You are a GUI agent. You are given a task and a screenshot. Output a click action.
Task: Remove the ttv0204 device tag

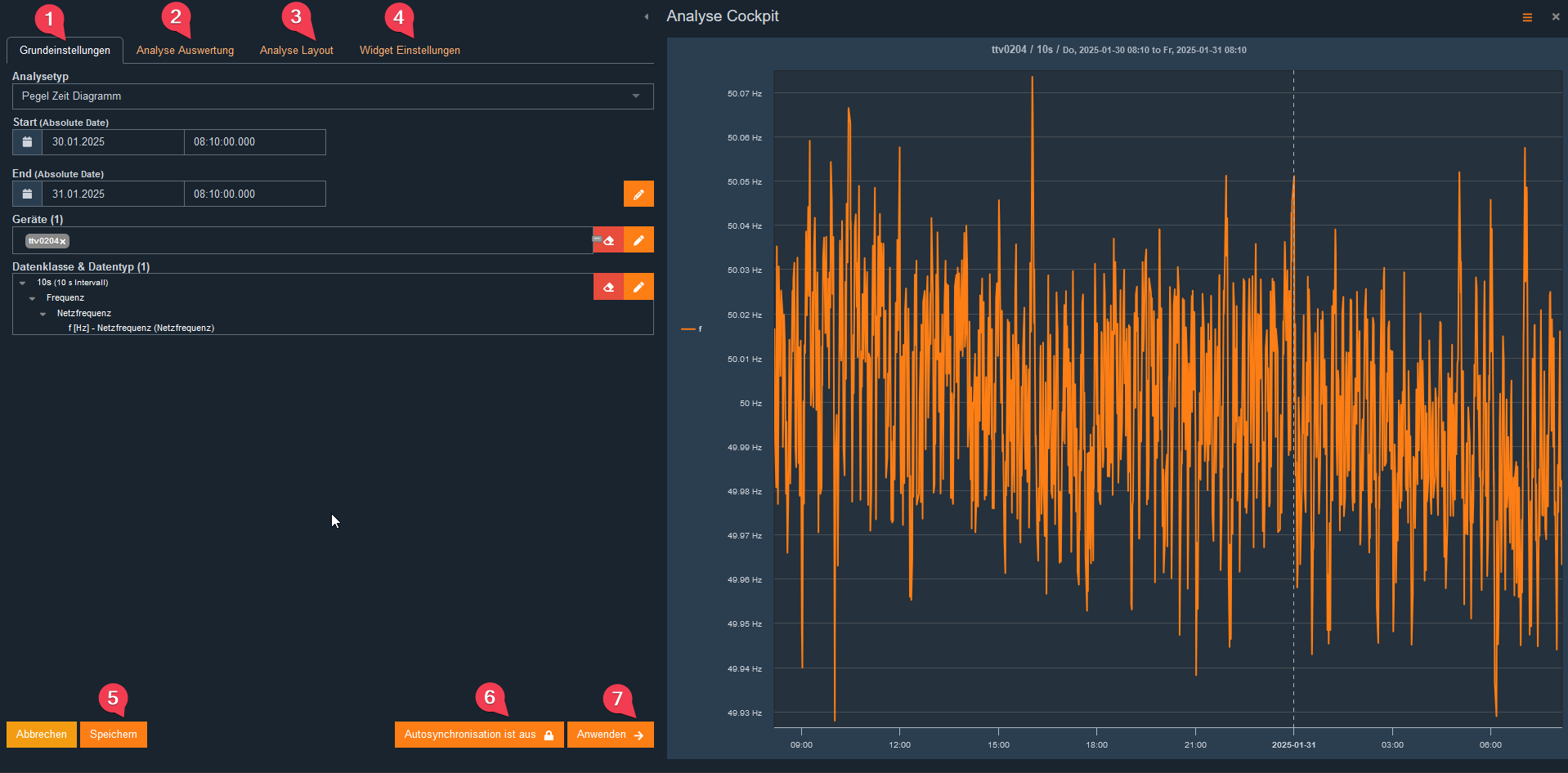pyautogui.click(x=63, y=242)
